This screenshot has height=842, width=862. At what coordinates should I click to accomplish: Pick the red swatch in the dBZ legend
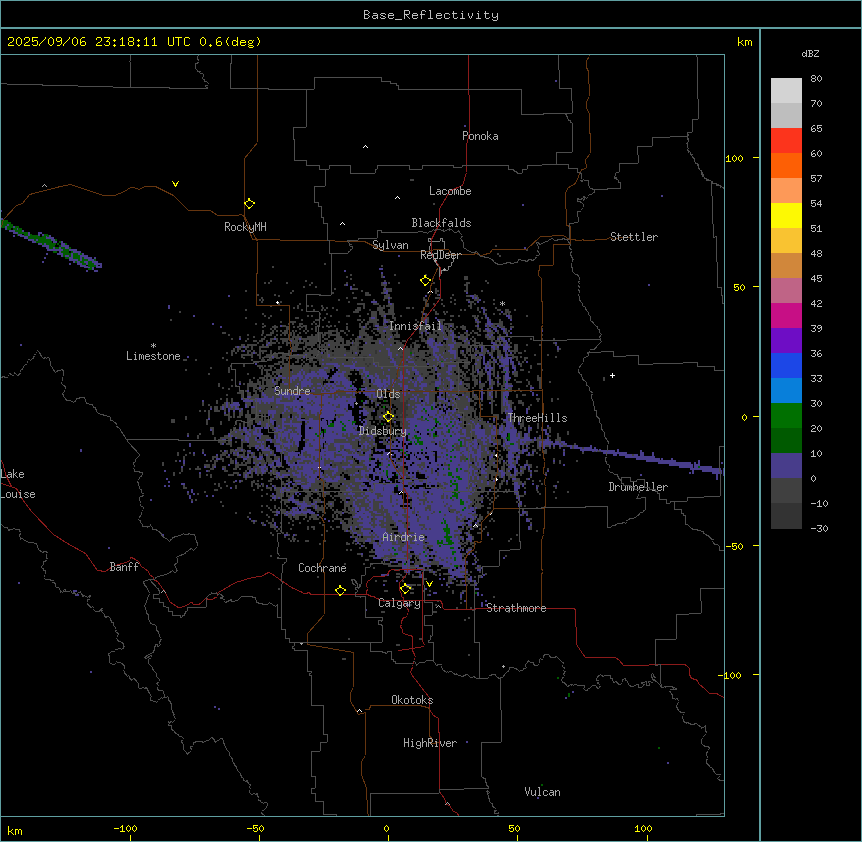(786, 141)
